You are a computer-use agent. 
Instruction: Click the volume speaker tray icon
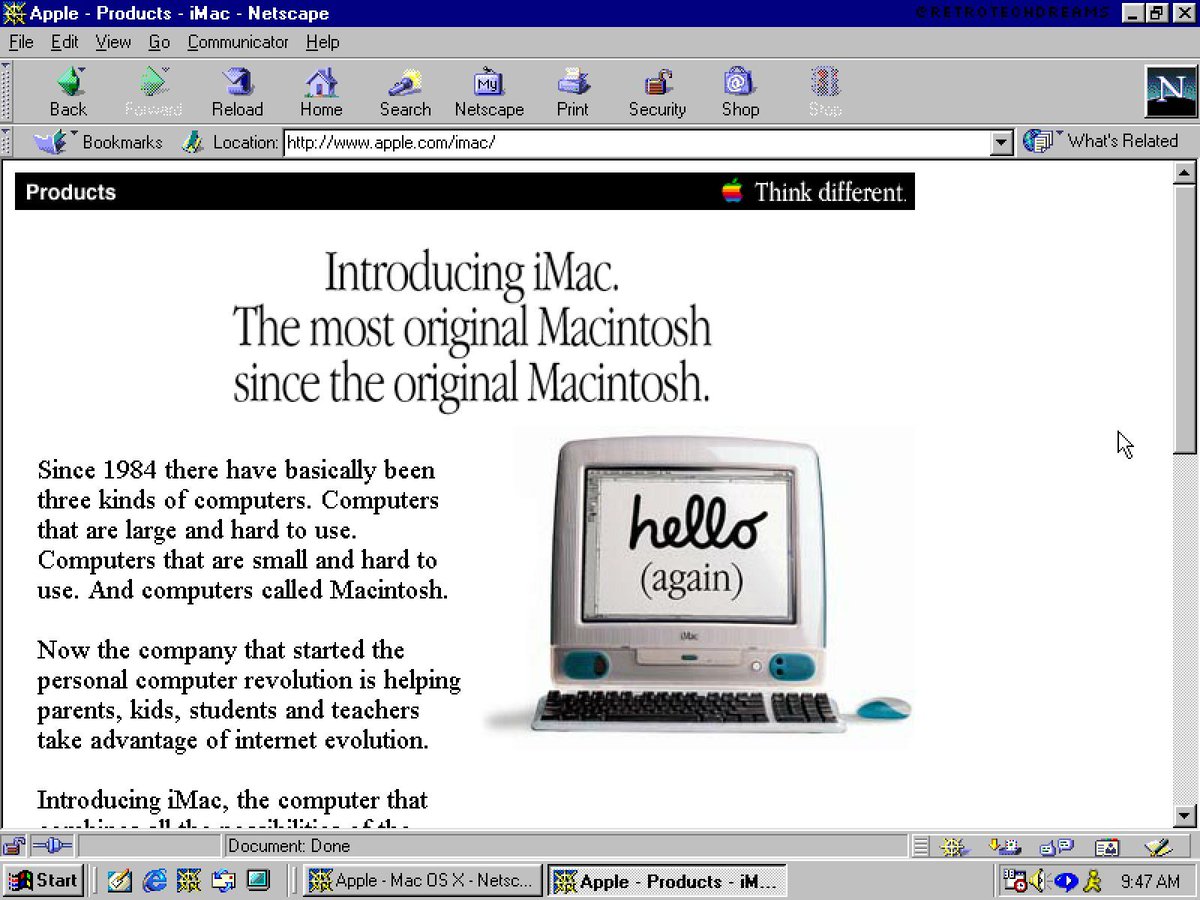tap(1038, 881)
